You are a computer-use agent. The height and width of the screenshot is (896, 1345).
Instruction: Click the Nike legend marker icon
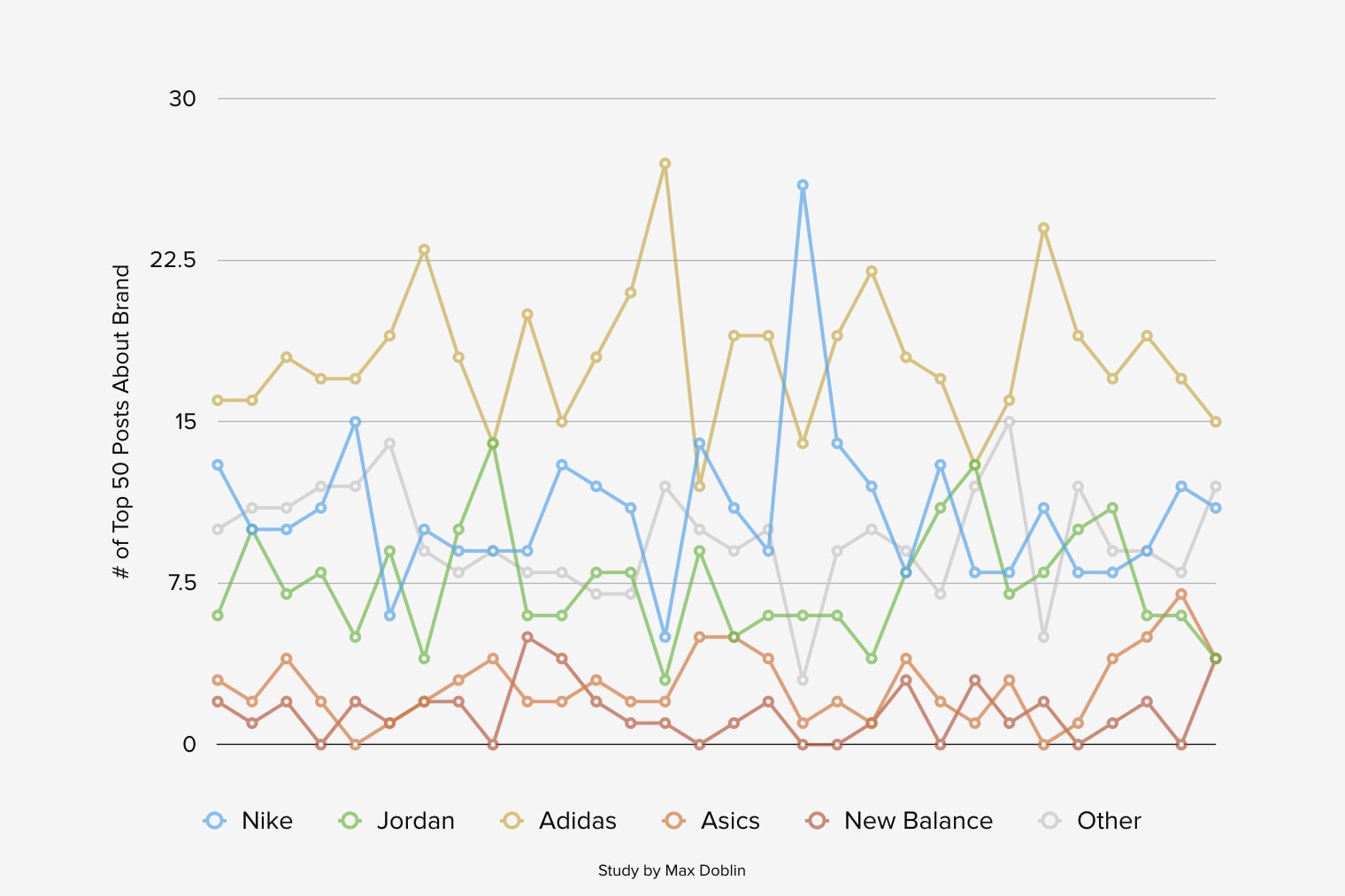click(x=214, y=821)
